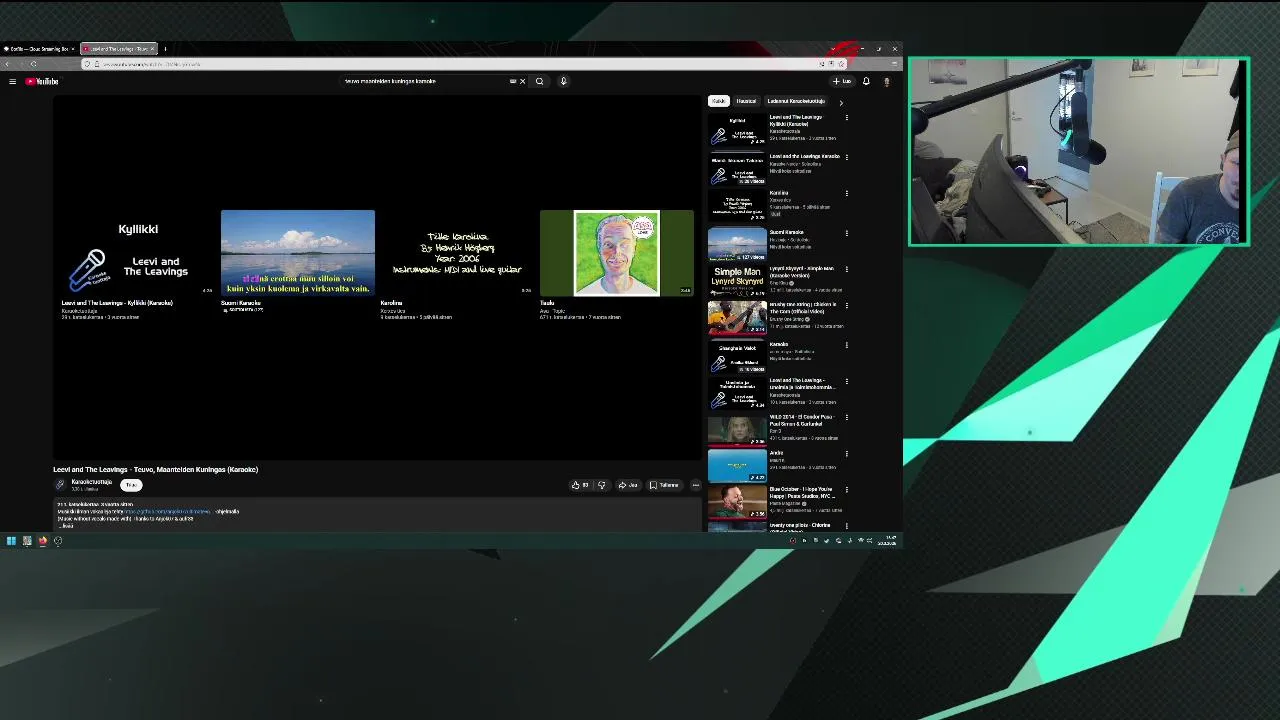Open the Karaoketuottaja channel avatar

point(60,485)
